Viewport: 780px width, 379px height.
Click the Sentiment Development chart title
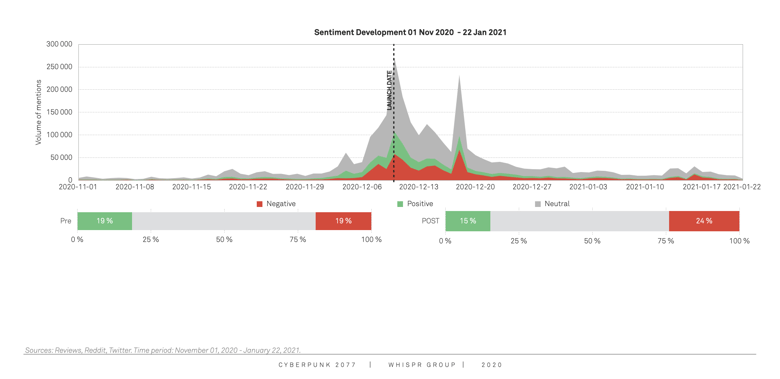pos(410,32)
